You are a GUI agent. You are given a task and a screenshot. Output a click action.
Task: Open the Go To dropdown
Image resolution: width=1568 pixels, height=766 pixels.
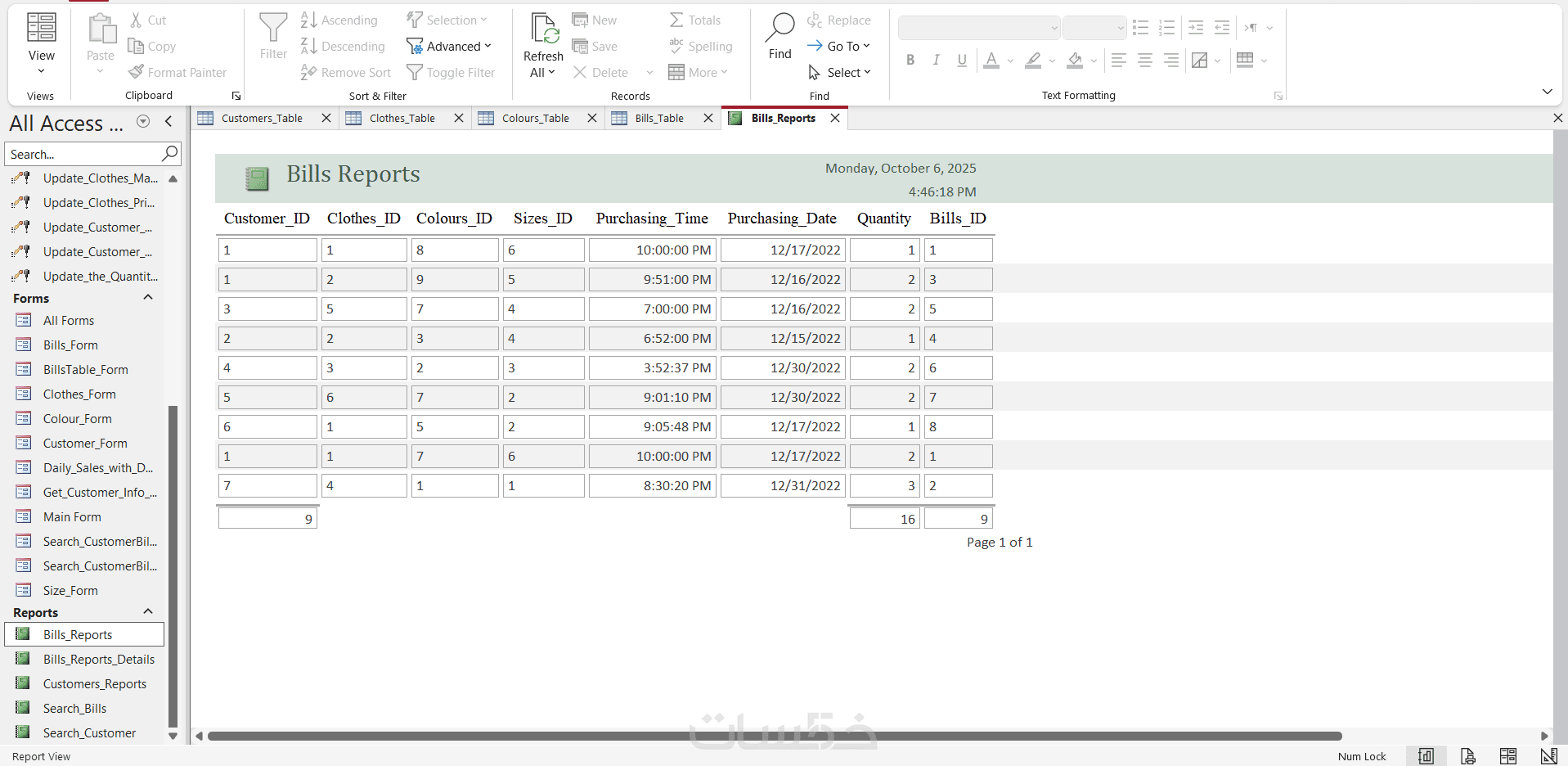pyautogui.click(x=838, y=46)
